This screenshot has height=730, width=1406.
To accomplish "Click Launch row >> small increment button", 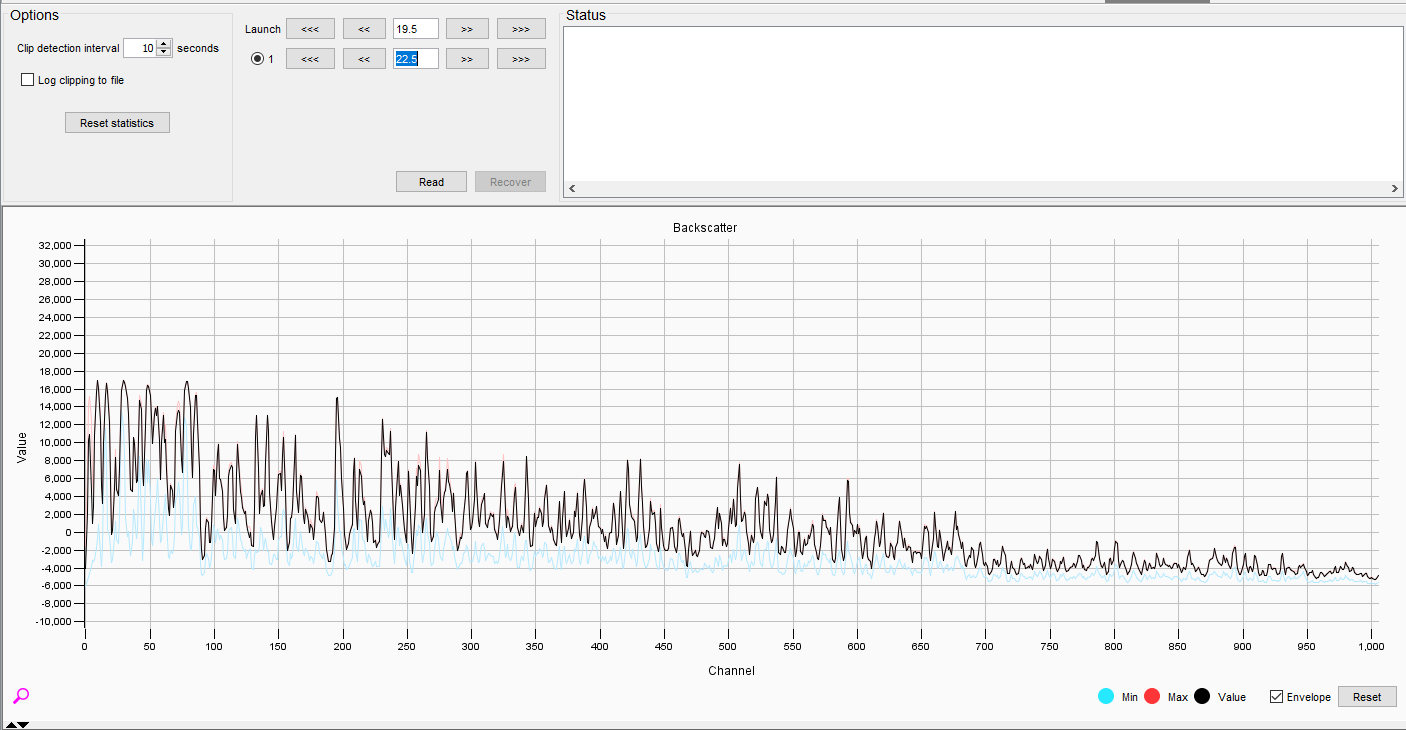I will pos(467,29).
